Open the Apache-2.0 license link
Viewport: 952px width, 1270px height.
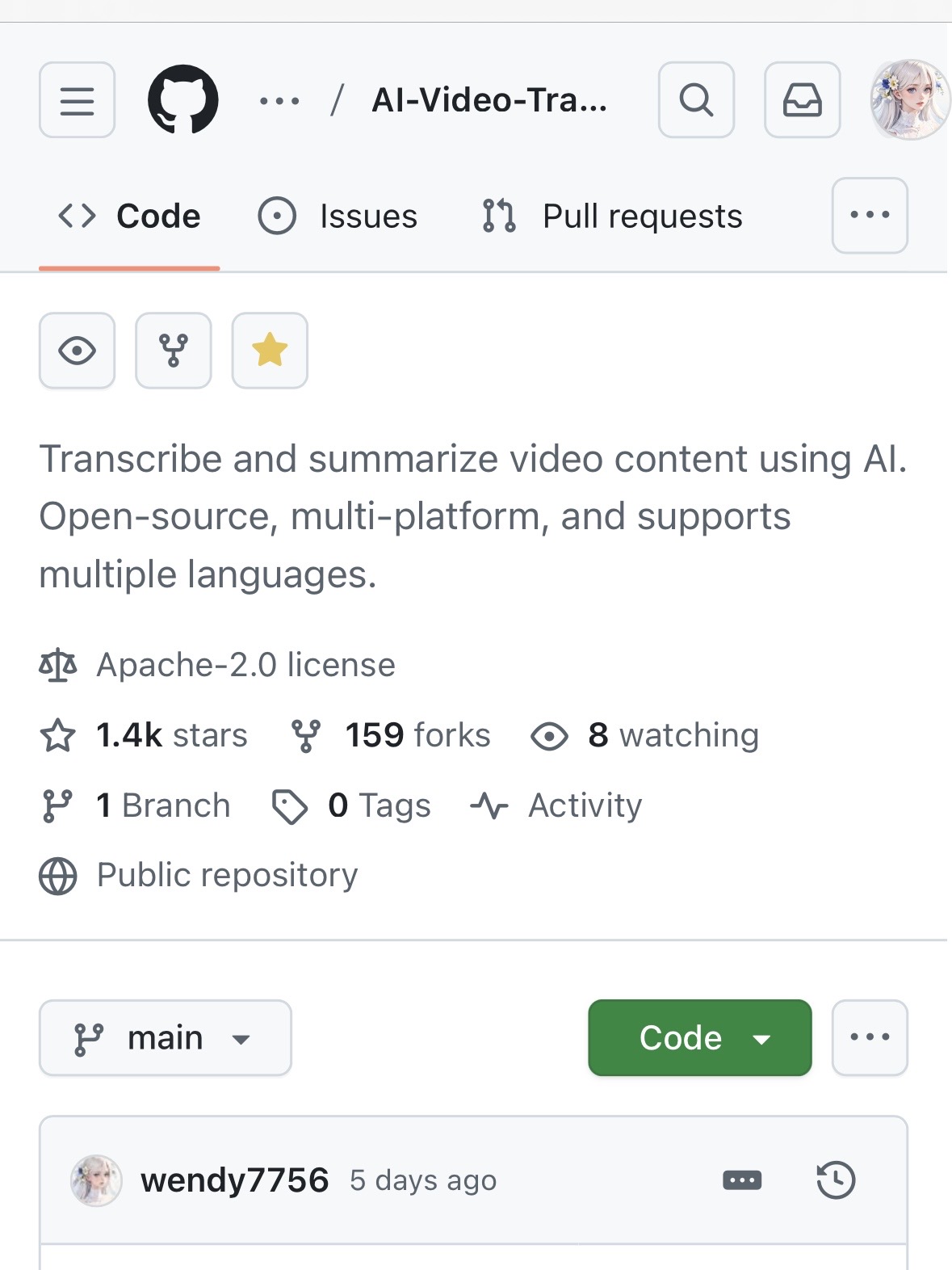245,665
